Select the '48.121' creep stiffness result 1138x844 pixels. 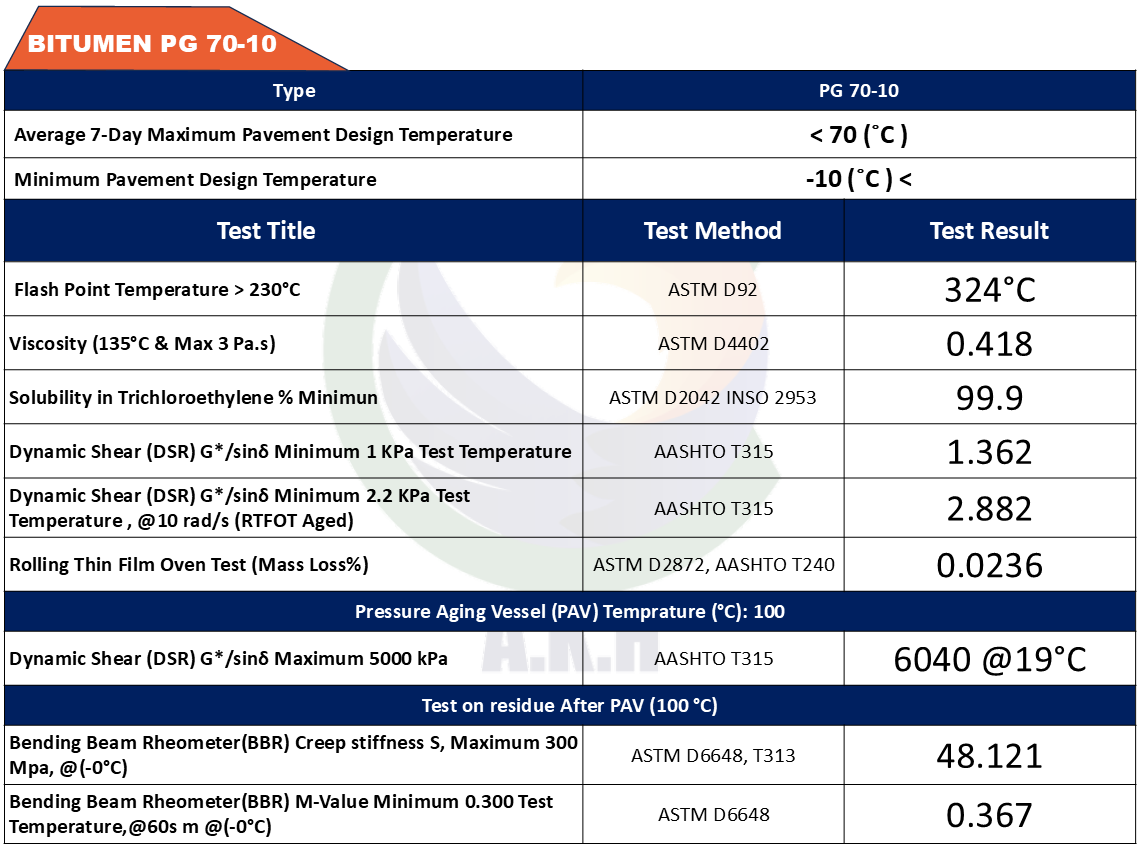[989, 756]
